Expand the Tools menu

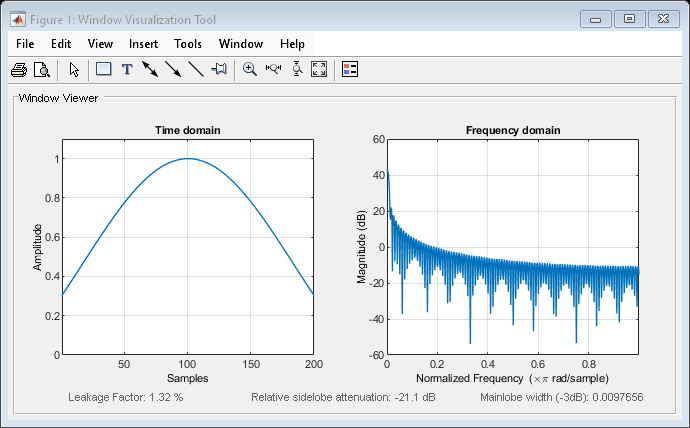pos(188,44)
